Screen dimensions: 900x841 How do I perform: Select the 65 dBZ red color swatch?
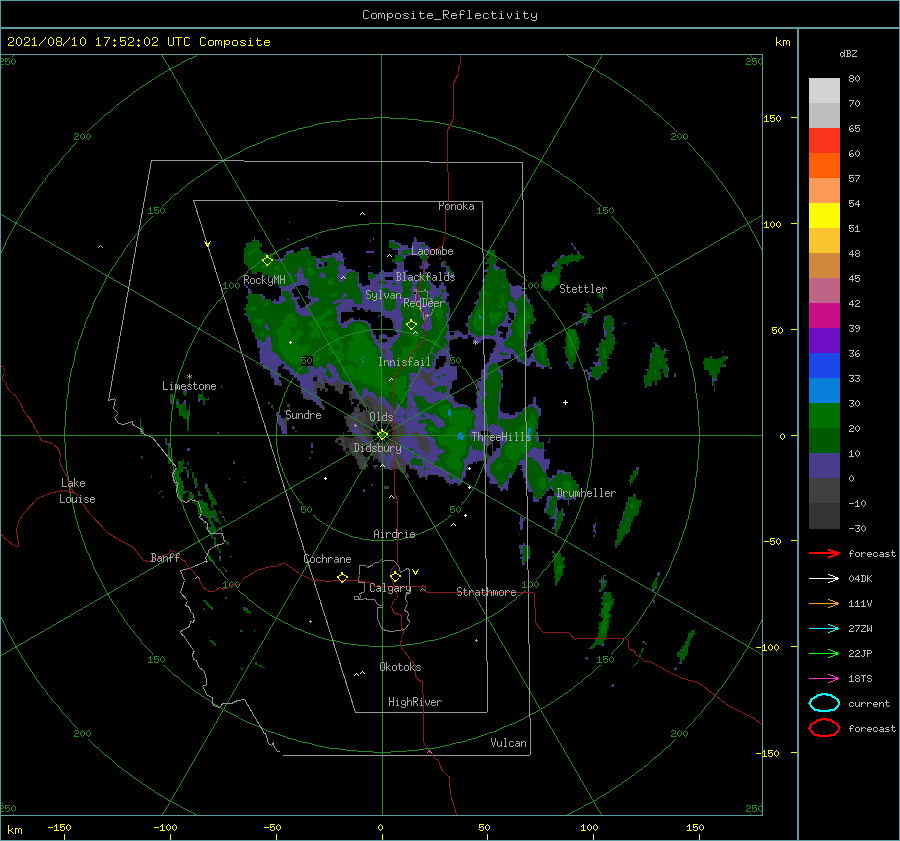point(824,141)
